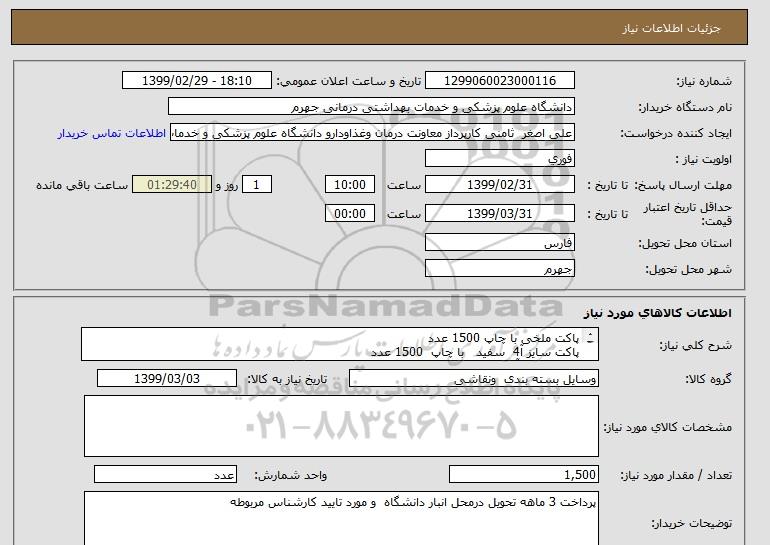This screenshot has height=545, width=770.
Task: Click the مهلت ارسال پاسخ label
Action: point(683,185)
